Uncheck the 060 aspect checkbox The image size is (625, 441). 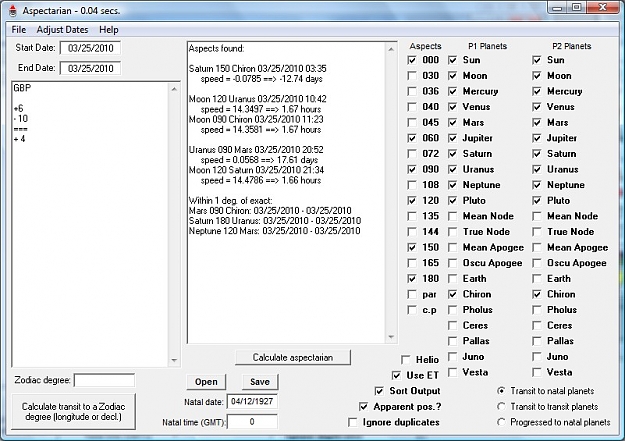[412, 138]
